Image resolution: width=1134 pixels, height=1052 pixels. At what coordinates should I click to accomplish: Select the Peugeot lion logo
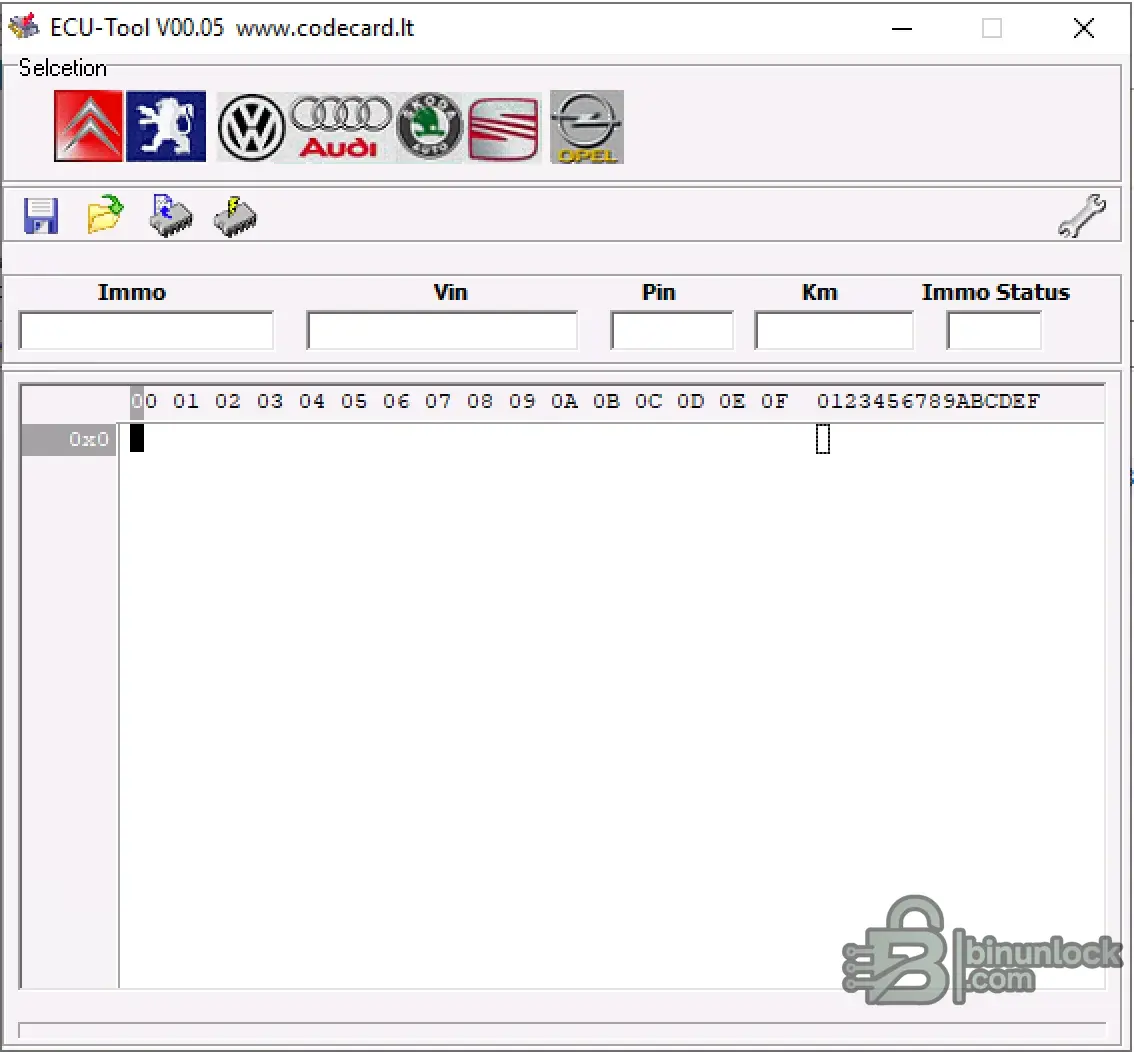click(x=166, y=126)
